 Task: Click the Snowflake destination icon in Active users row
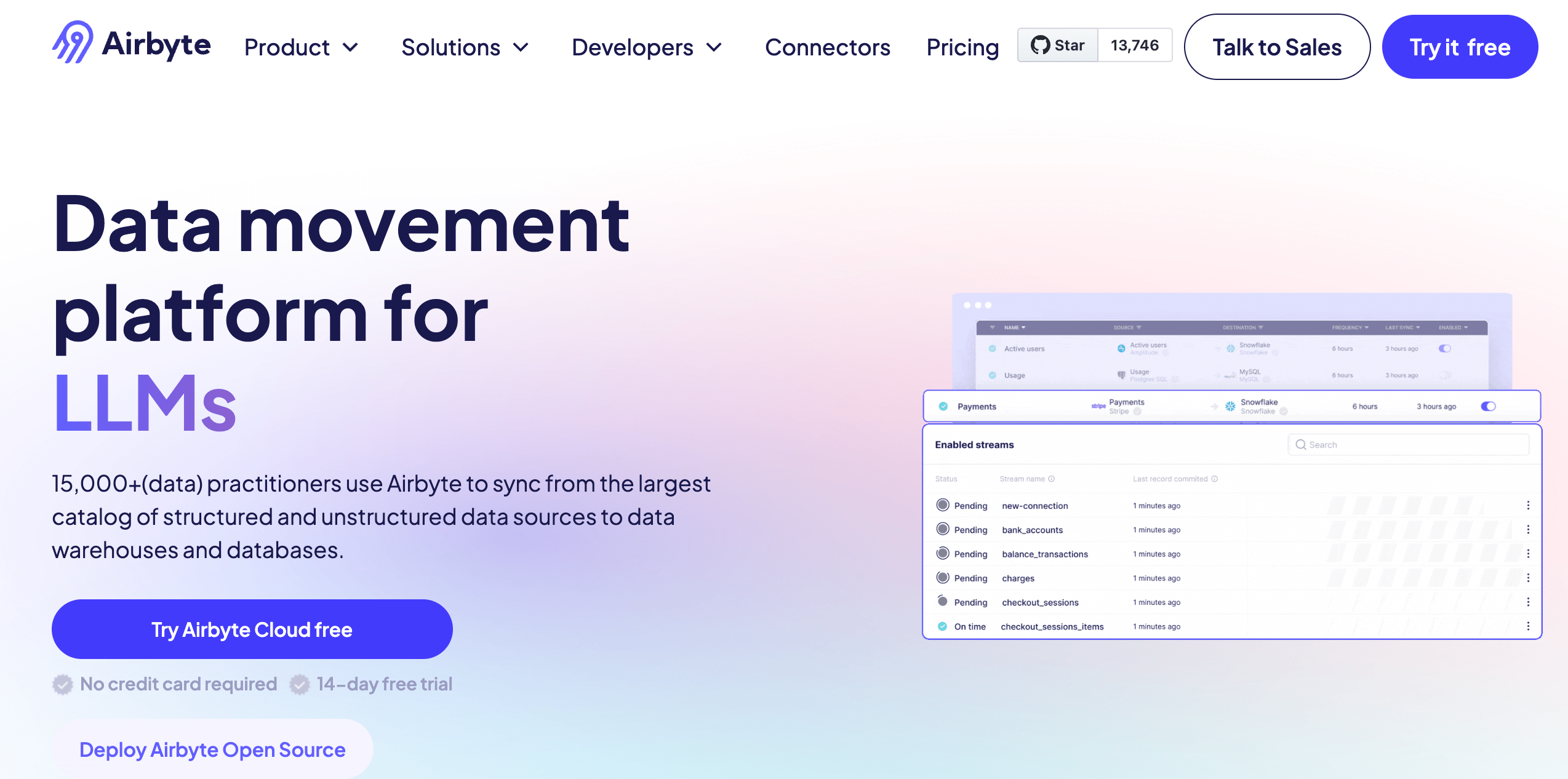pyautogui.click(x=1231, y=349)
